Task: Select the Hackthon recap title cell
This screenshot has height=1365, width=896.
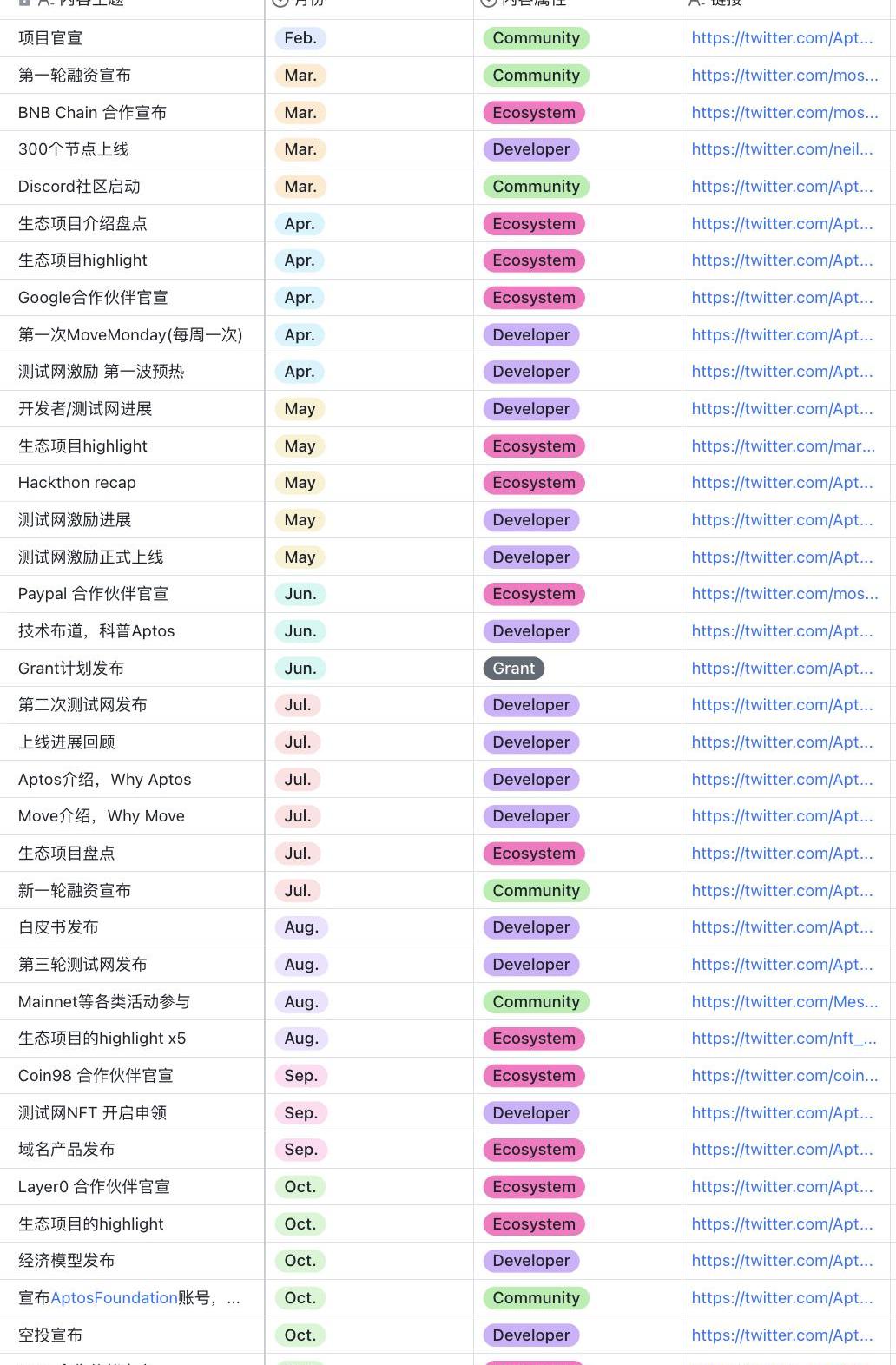Action: tap(77, 483)
